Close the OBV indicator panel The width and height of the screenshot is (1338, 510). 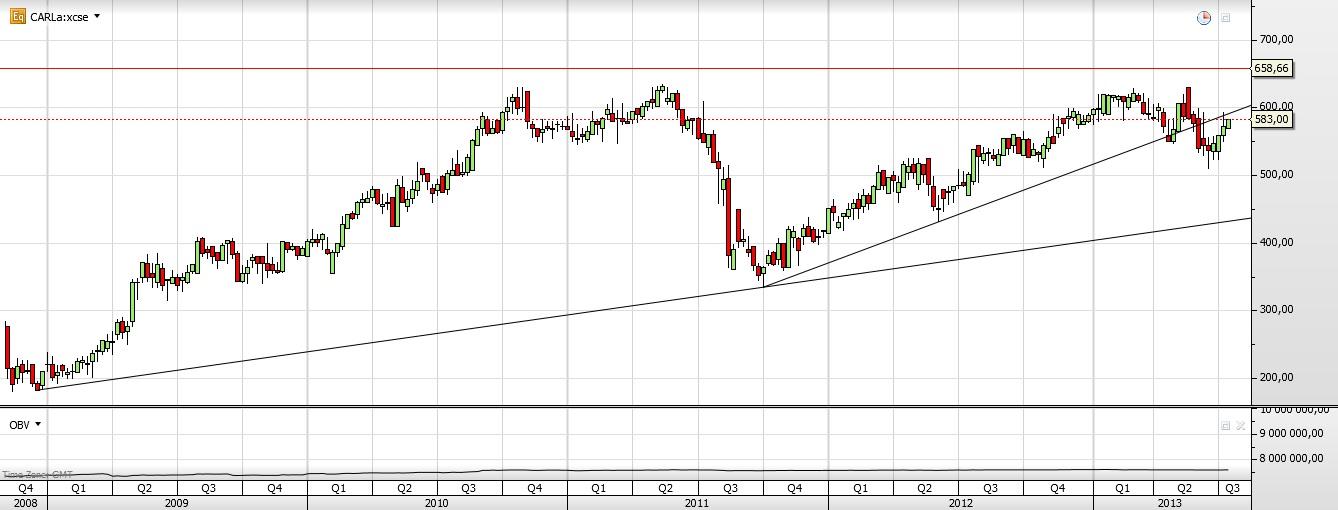[1240, 426]
